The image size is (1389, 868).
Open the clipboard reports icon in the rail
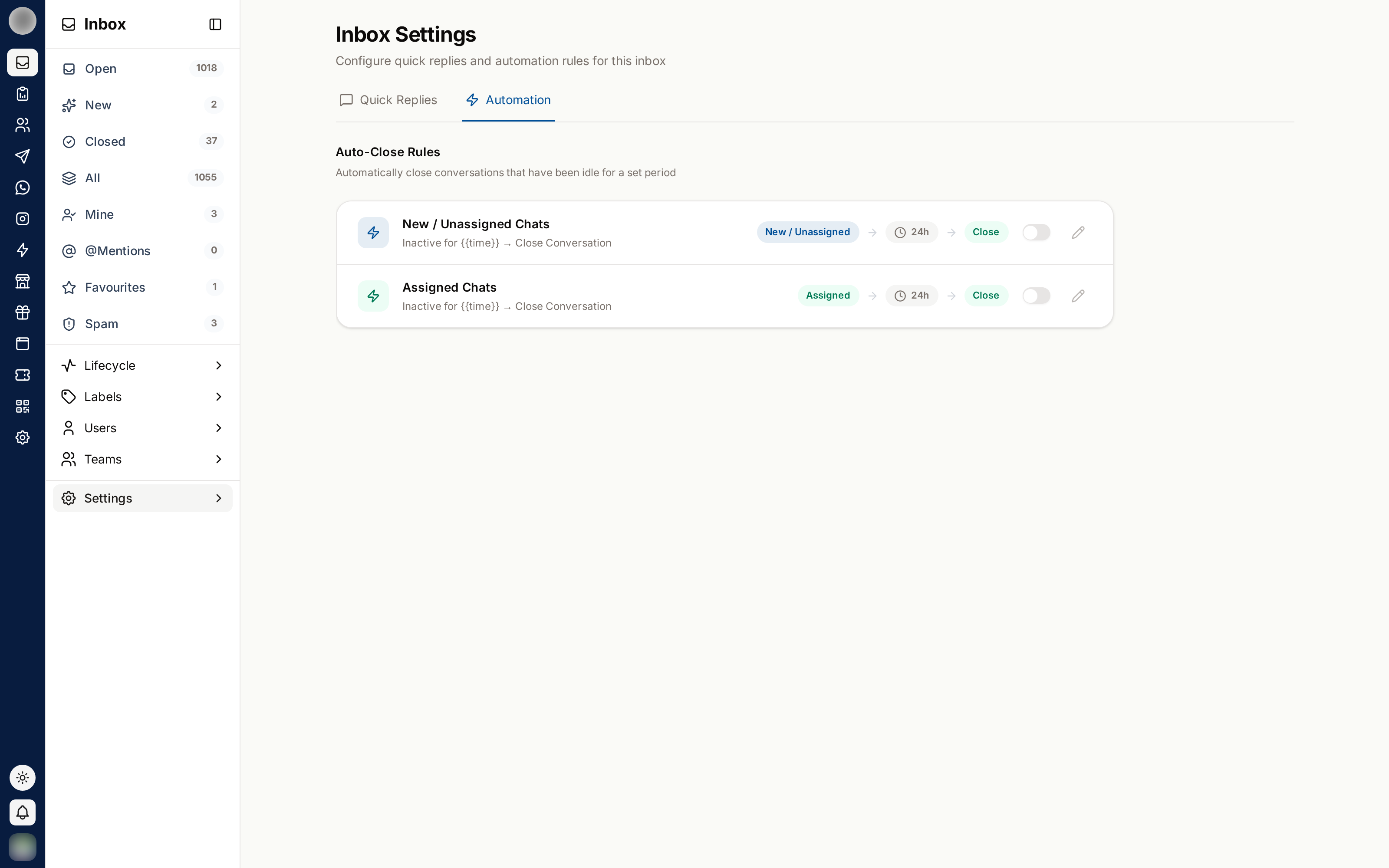23,94
